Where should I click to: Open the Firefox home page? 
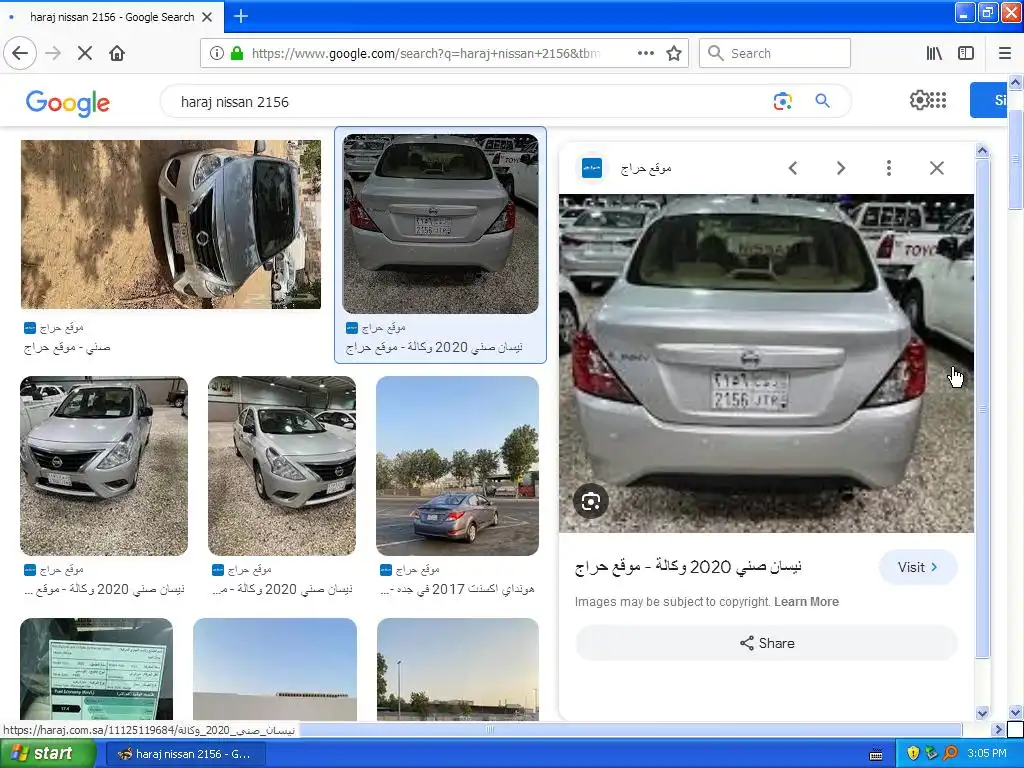[x=117, y=53]
